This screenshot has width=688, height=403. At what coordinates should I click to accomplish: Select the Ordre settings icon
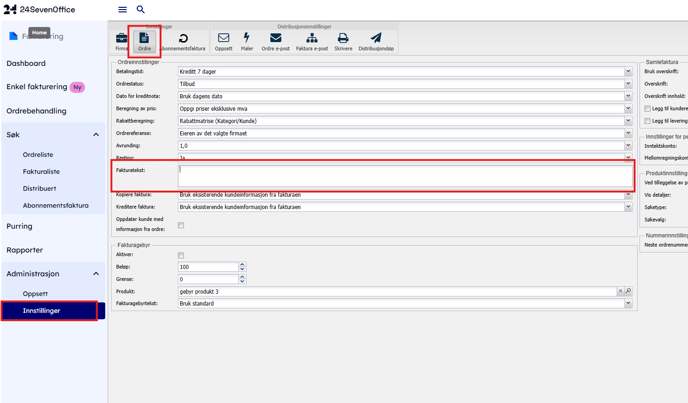pos(144,41)
